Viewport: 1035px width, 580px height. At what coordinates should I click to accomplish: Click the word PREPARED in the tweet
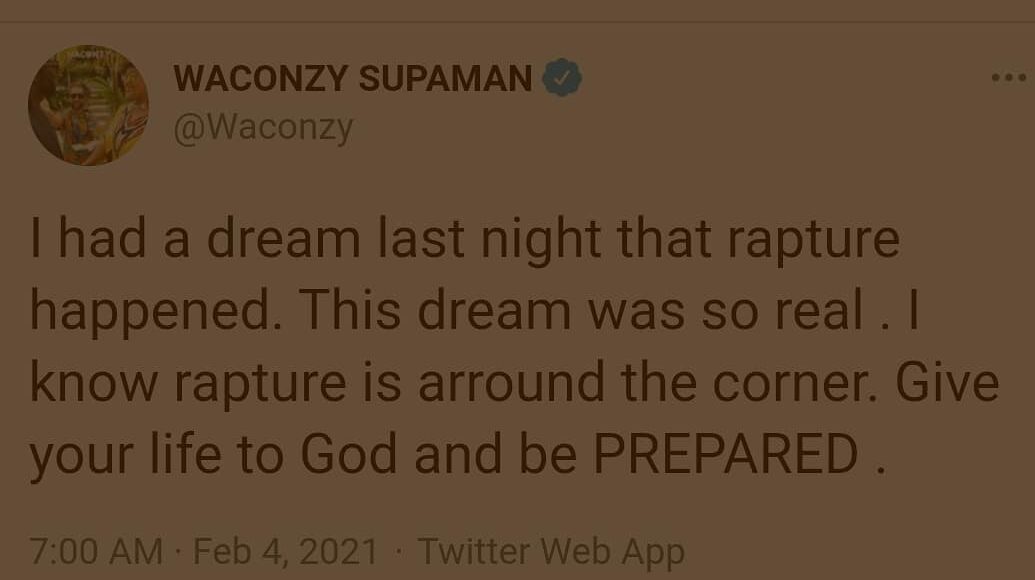pyautogui.click(x=725, y=455)
